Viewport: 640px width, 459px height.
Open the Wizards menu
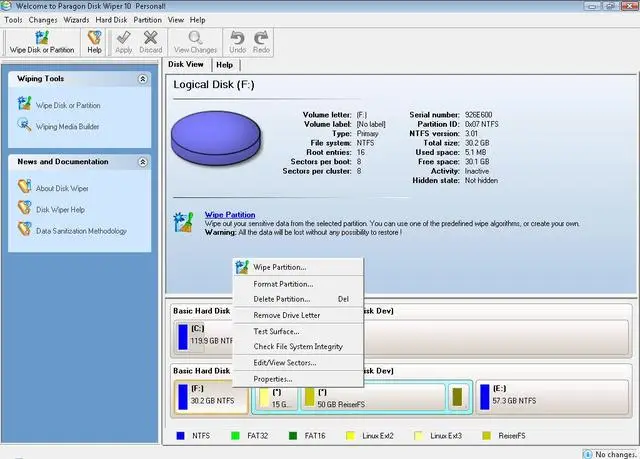pos(76,20)
